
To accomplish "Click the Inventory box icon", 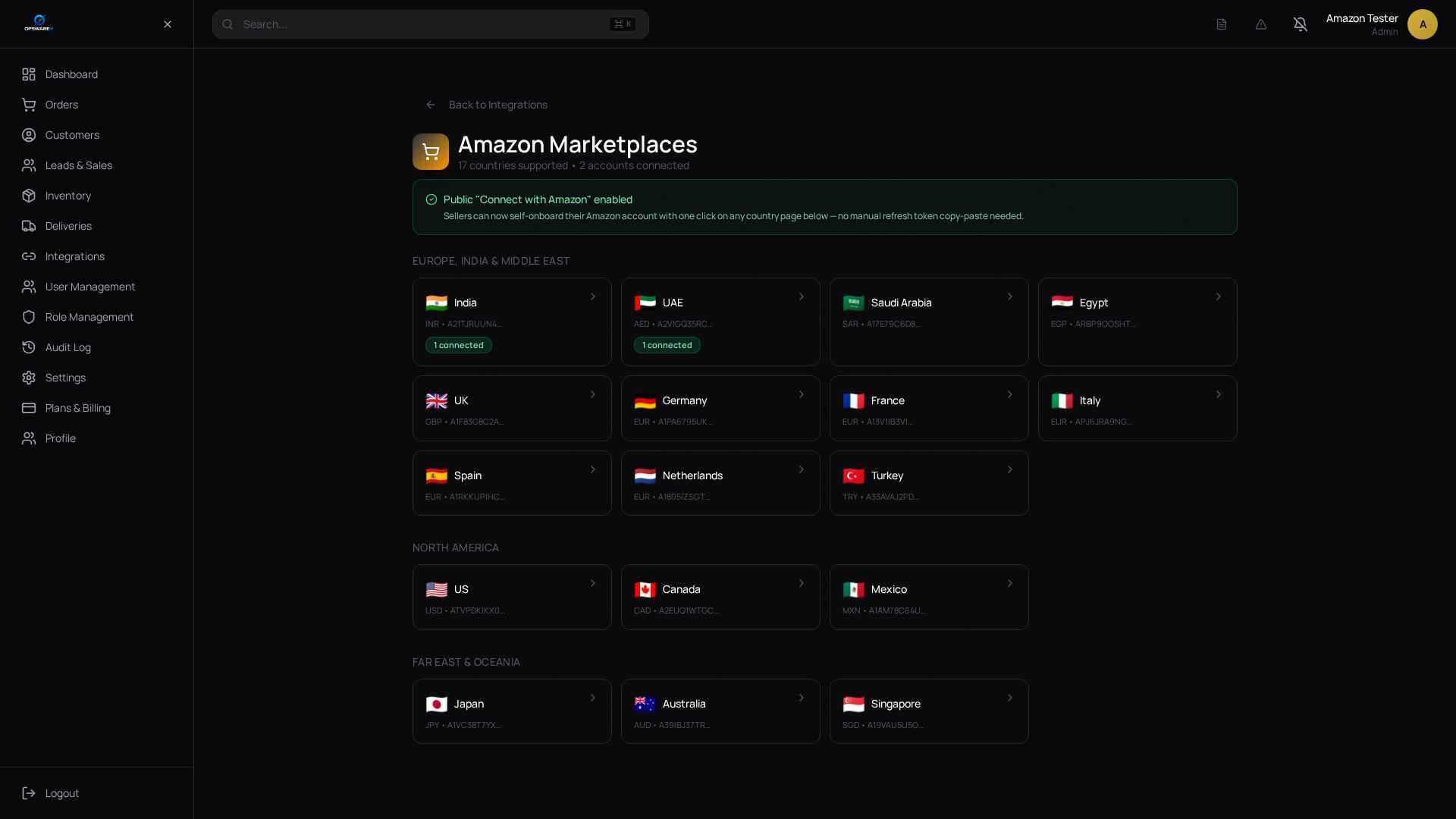I will pyautogui.click(x=29, y=196).
